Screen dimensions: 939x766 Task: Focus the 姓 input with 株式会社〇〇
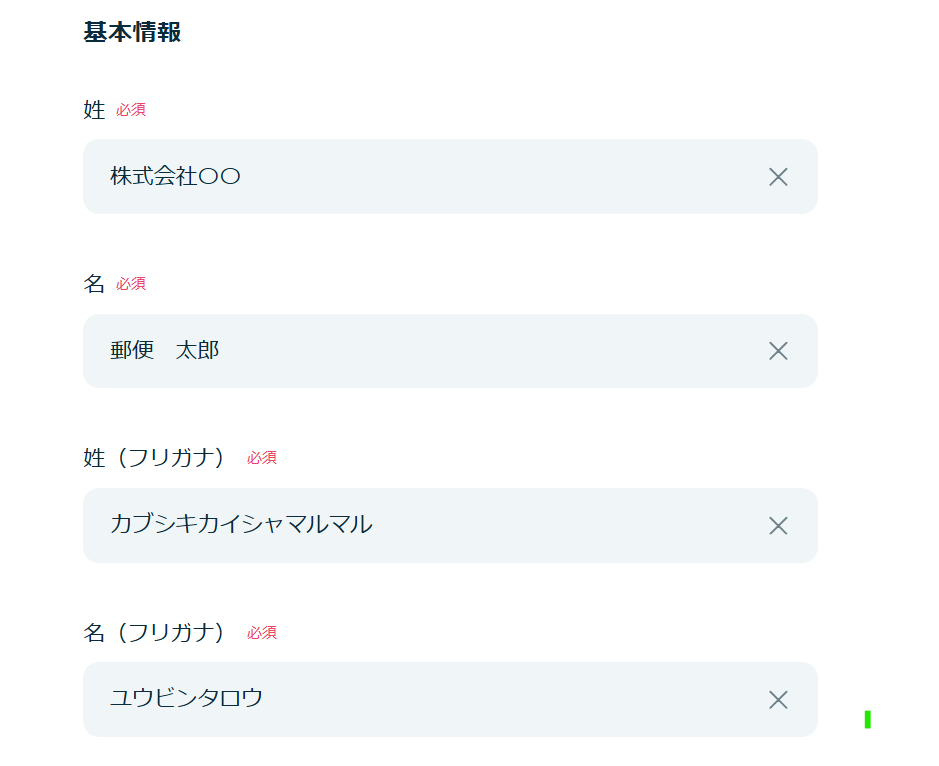tap(450, 177)
